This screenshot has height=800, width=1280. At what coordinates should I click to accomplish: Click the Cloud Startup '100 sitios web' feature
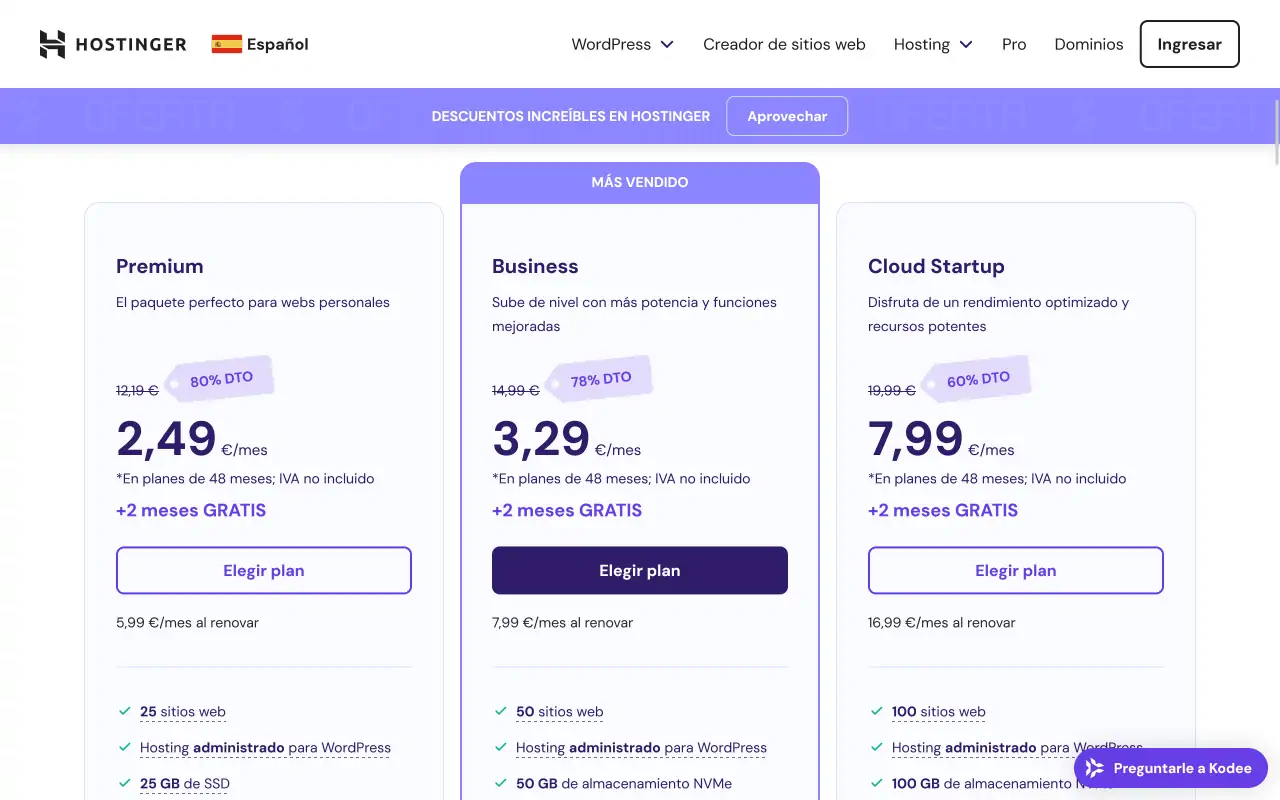pyautogui.click(x=939, y=712)
